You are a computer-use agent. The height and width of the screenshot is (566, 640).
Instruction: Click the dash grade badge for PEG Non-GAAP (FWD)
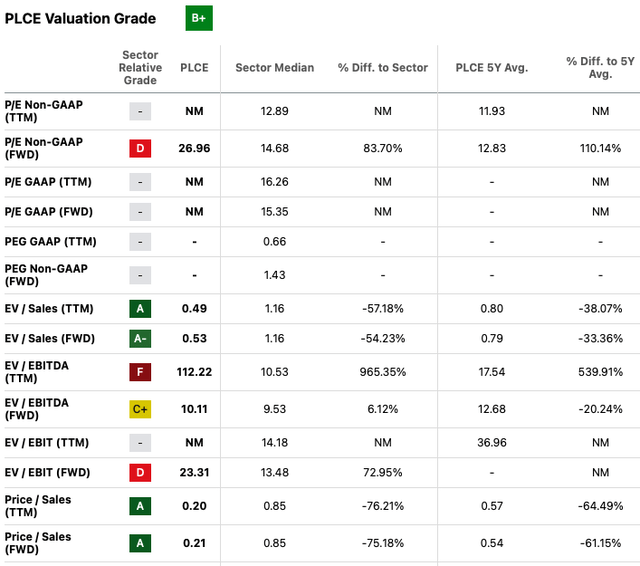(x=140, y=275)
